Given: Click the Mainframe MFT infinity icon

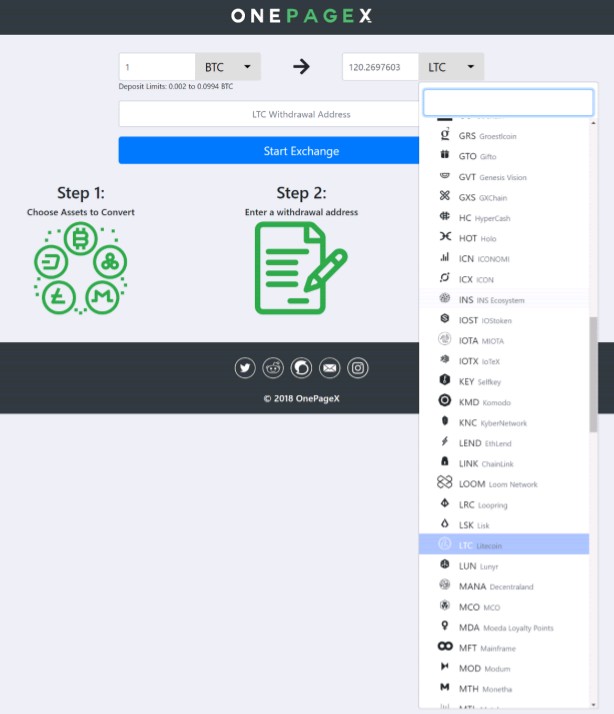Looking at the screenshot, I should tap(445, 646).
